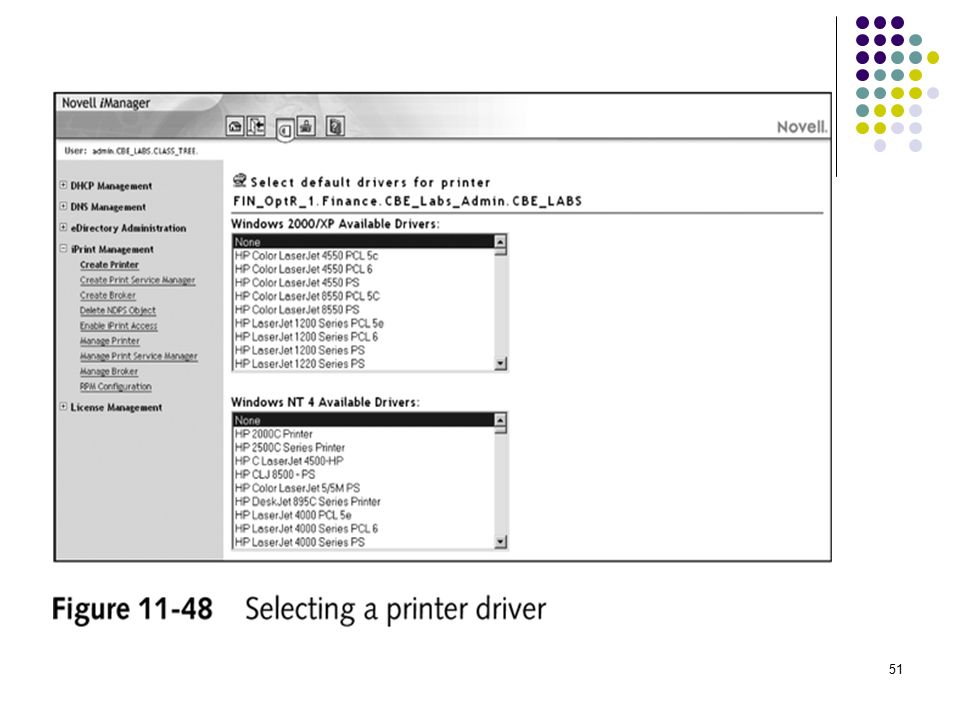Select HP Color LaserJet 5/5M PS driver

pyautogui.click(x=364, y=488)
